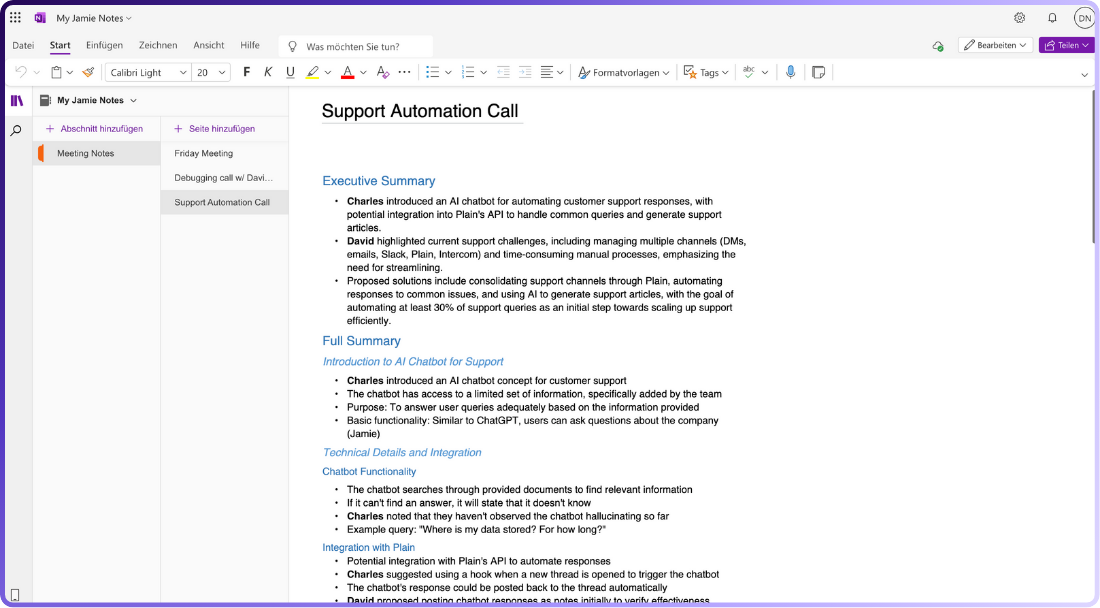The image size is (1100, 608).
Task: Show more font options ellipsis
Action: tap(405, 72)
